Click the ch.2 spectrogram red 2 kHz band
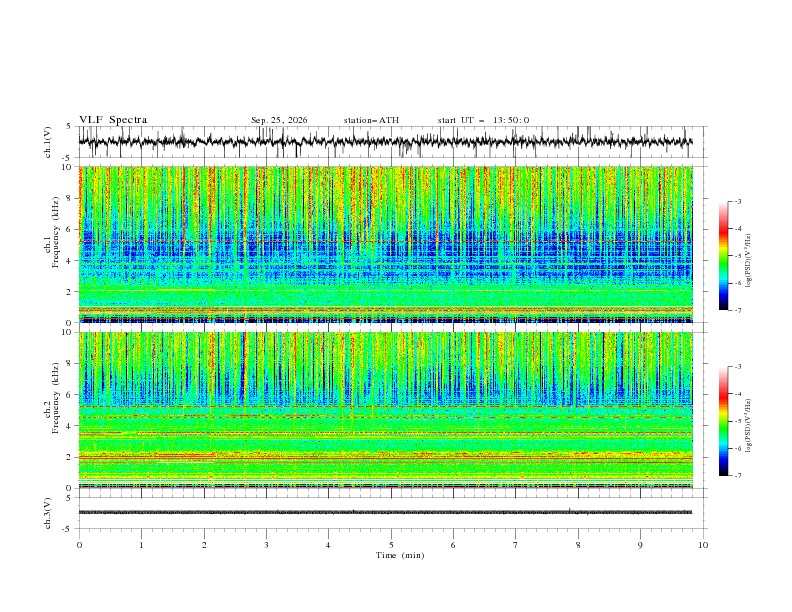The image size is (792, 612). click(x=385, y=456)
